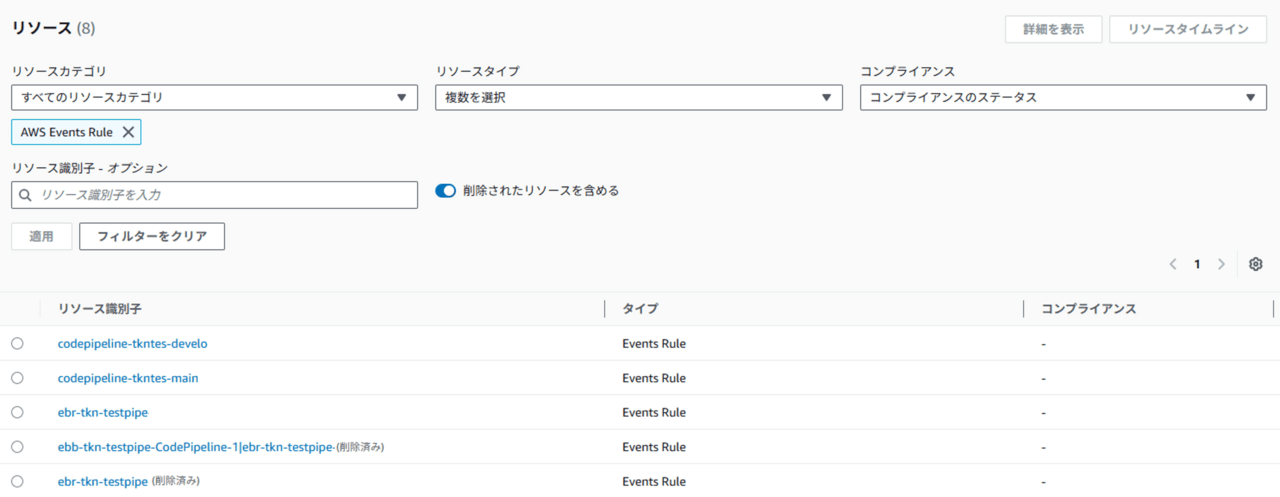Select radio button for codepipeline-tkntes-develo
Screen dimensions: 1280x497
pos(17,344)
